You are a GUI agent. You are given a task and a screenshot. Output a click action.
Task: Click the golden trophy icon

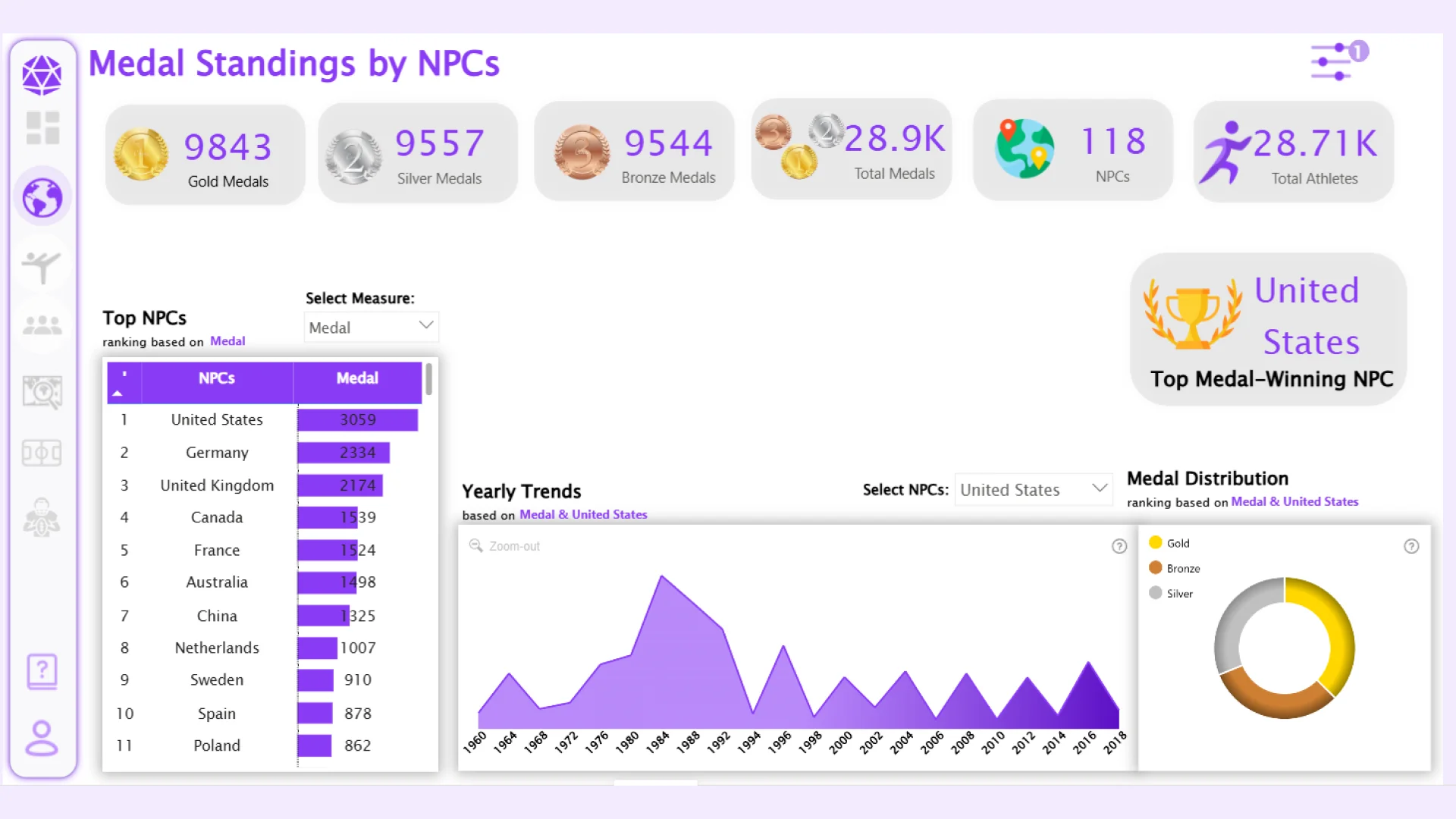point(1193,315)
